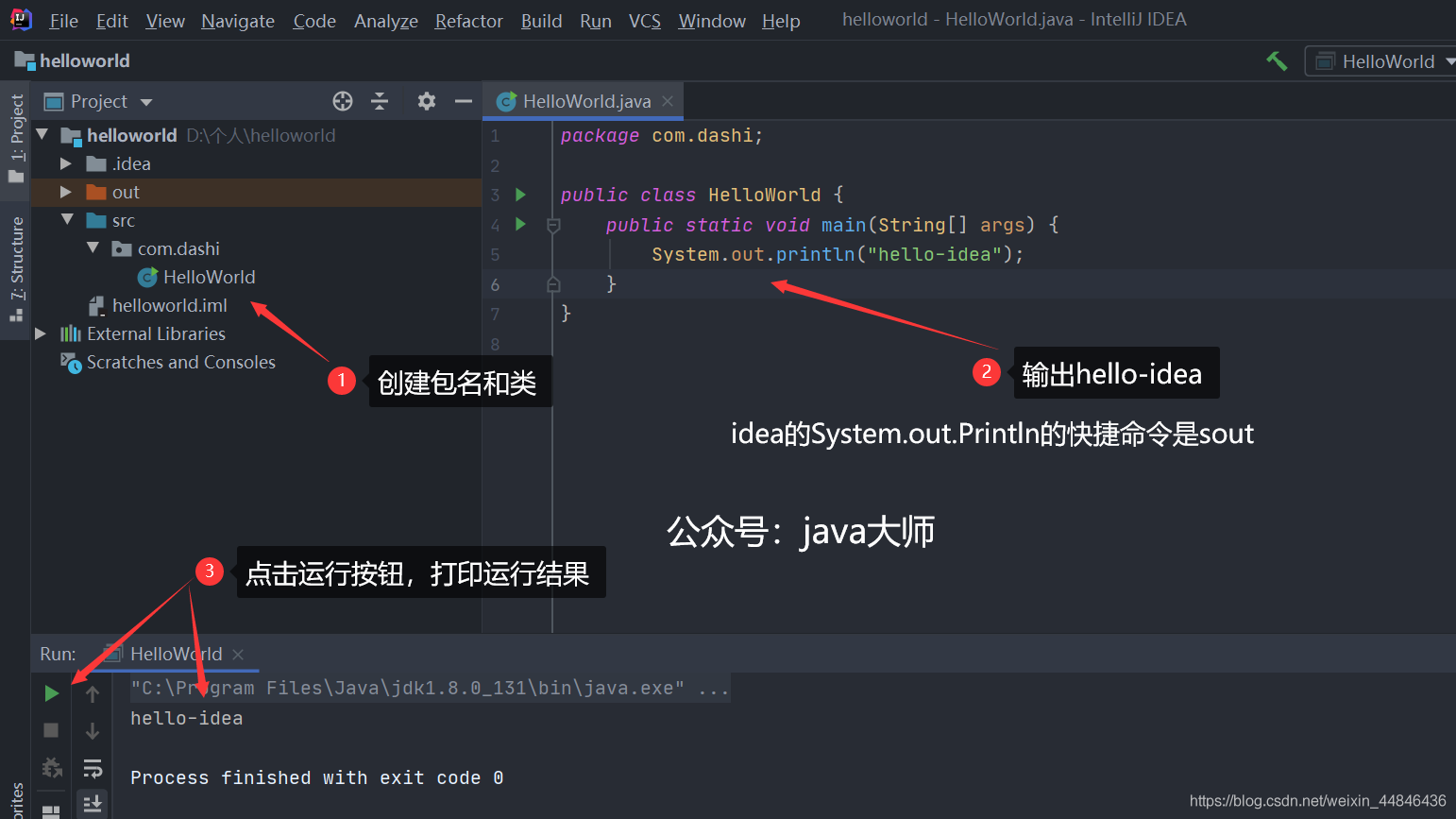Open the Project panel settings gear

pyautogui.click(x=427, y=101)
